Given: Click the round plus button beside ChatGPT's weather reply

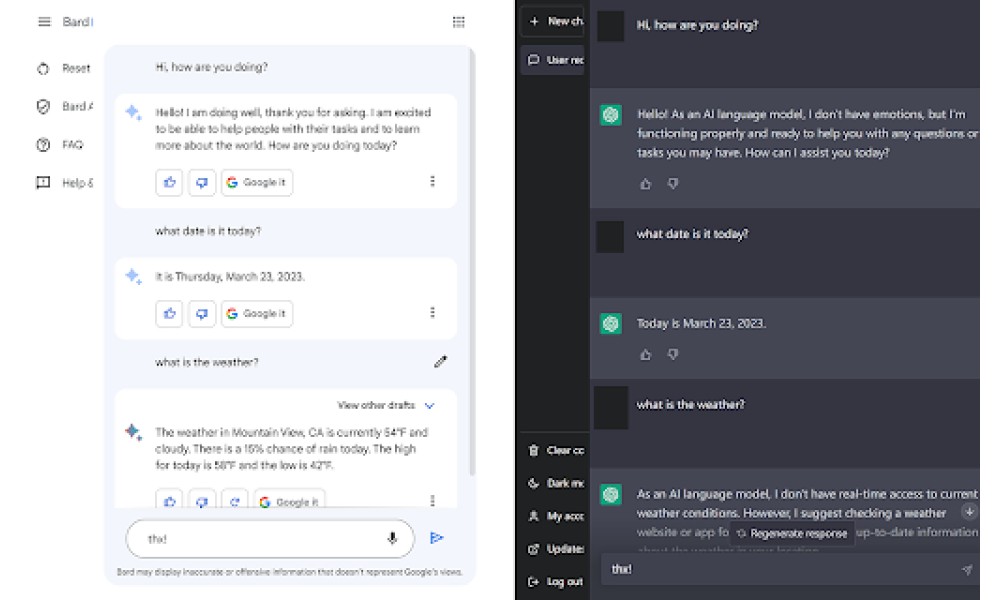Looking at the screenshot, I should [969, 512].
